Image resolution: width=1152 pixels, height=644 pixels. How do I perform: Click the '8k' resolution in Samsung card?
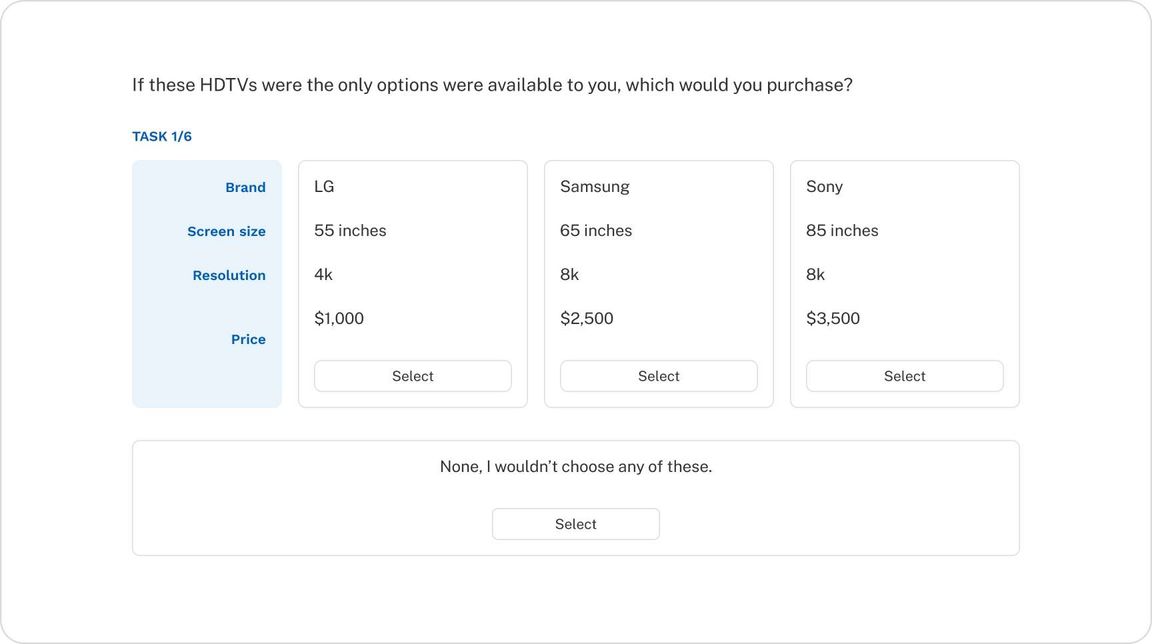tap(569, 275)
